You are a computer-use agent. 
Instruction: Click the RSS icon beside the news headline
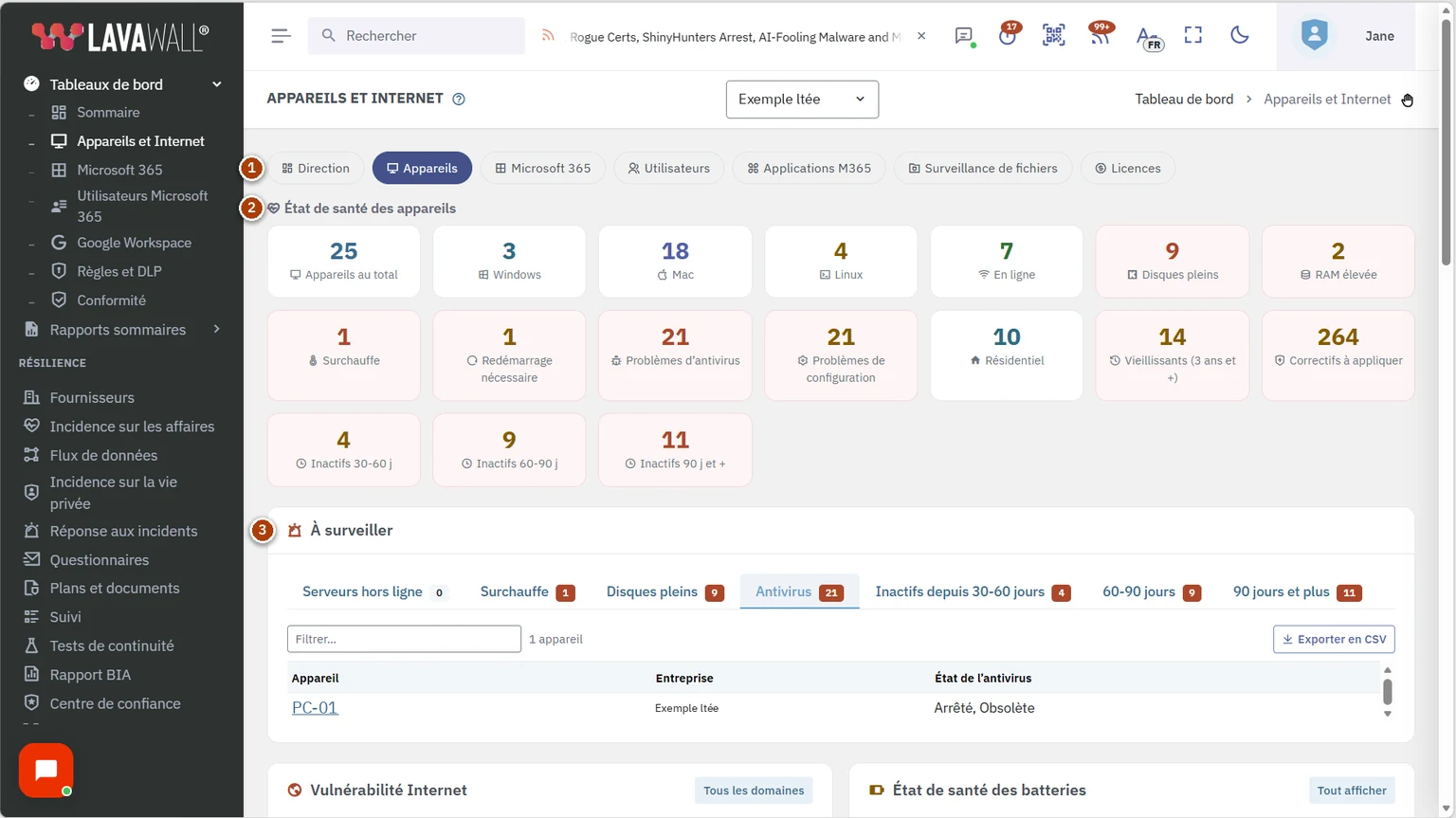pyautogui.click(x=548, y=36)
